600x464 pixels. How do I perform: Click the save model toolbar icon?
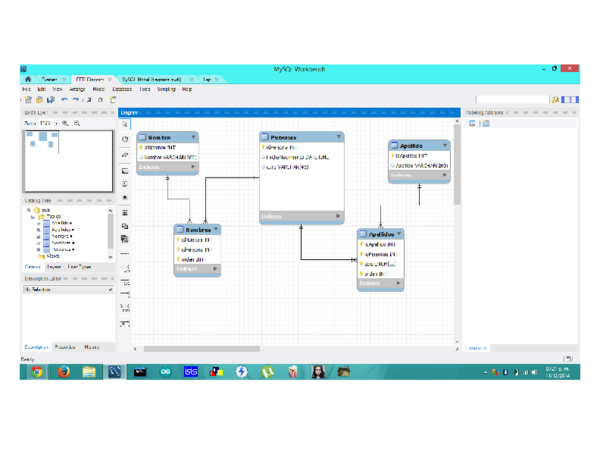point(51,100)
